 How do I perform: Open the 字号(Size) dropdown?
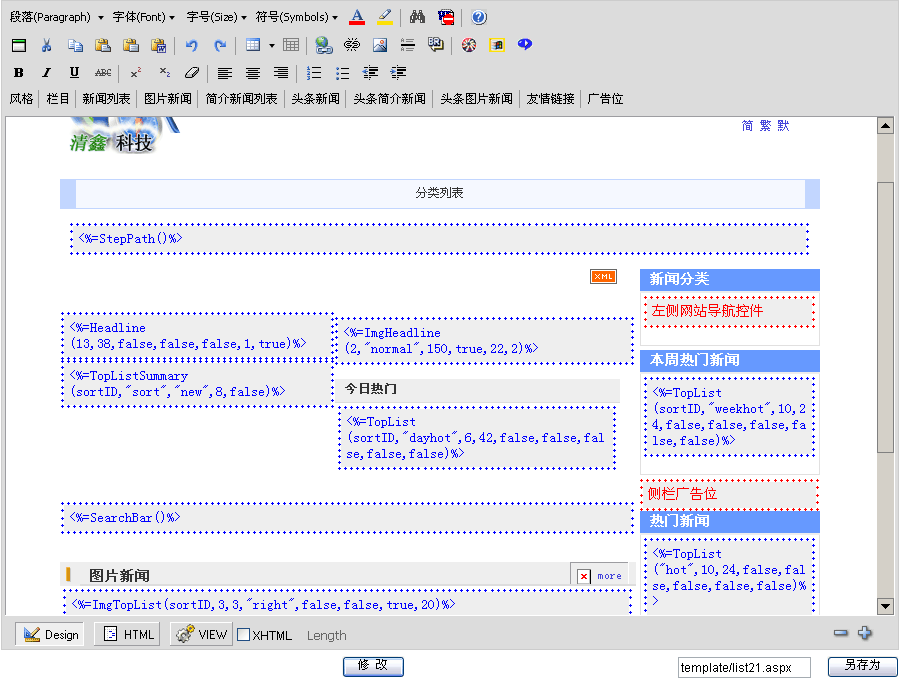point(217,17)
